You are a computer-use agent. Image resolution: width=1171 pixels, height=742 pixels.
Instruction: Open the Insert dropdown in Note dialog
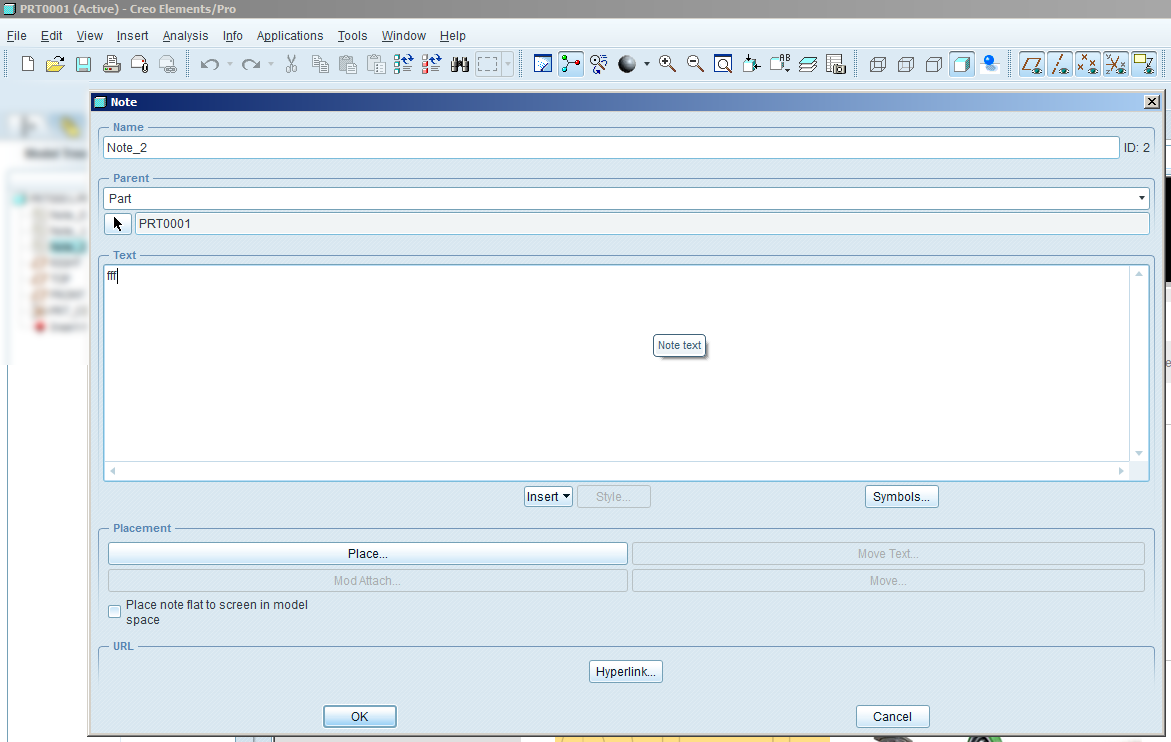548,496
